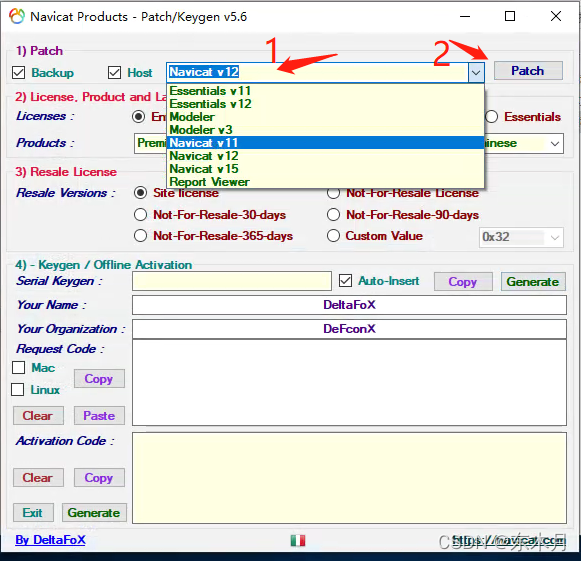Screen dimensions: 581x561
Task: Select the Custom Value radio option
Action: pos(333,236)
